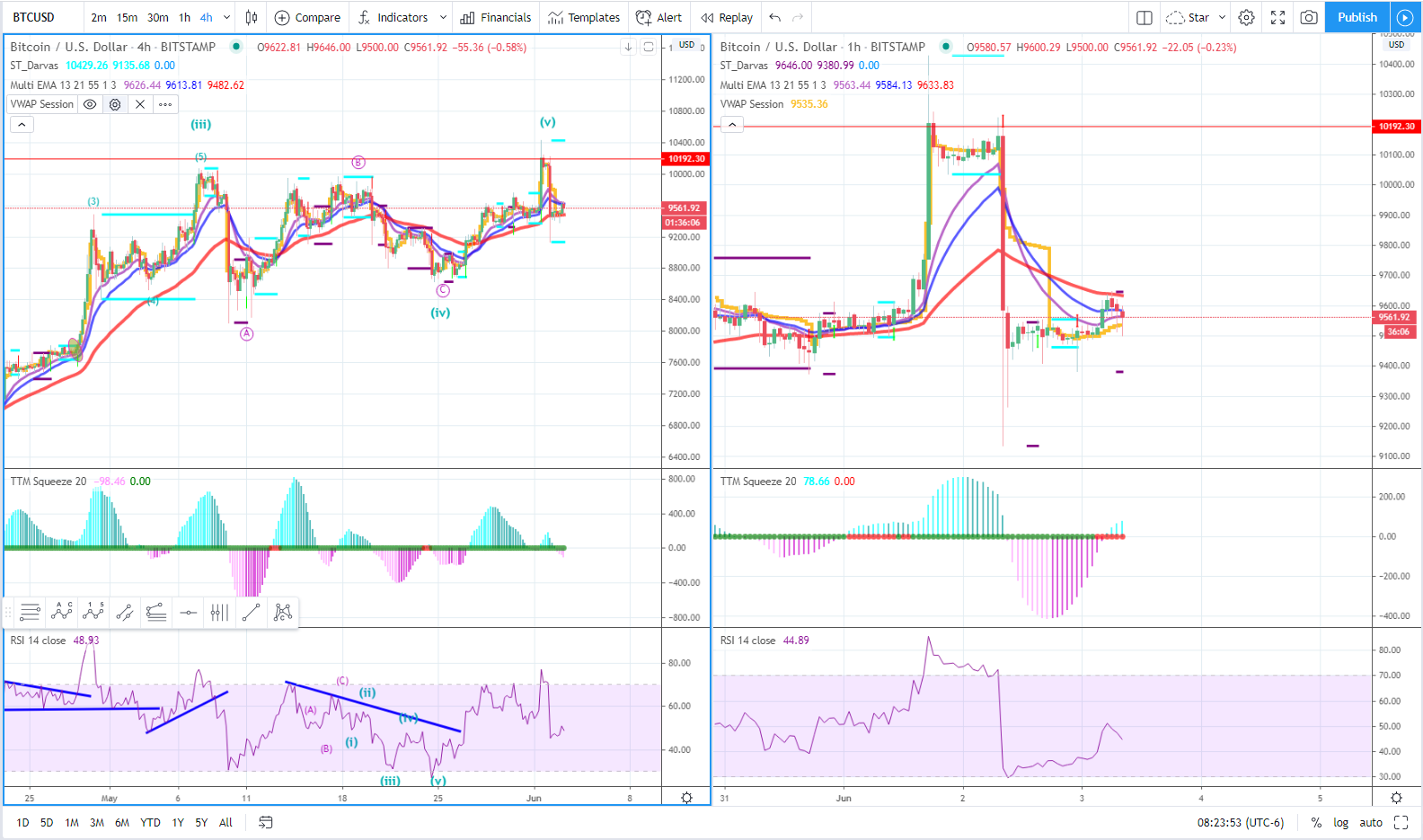
Task: Open the Financials panel
Action: [x=496, y=17]
